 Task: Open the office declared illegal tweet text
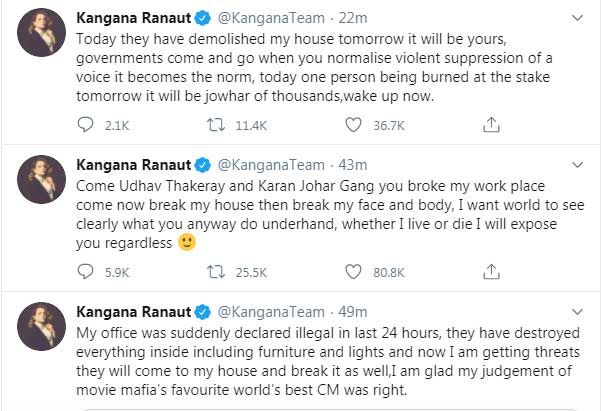(x=320, y=359)
